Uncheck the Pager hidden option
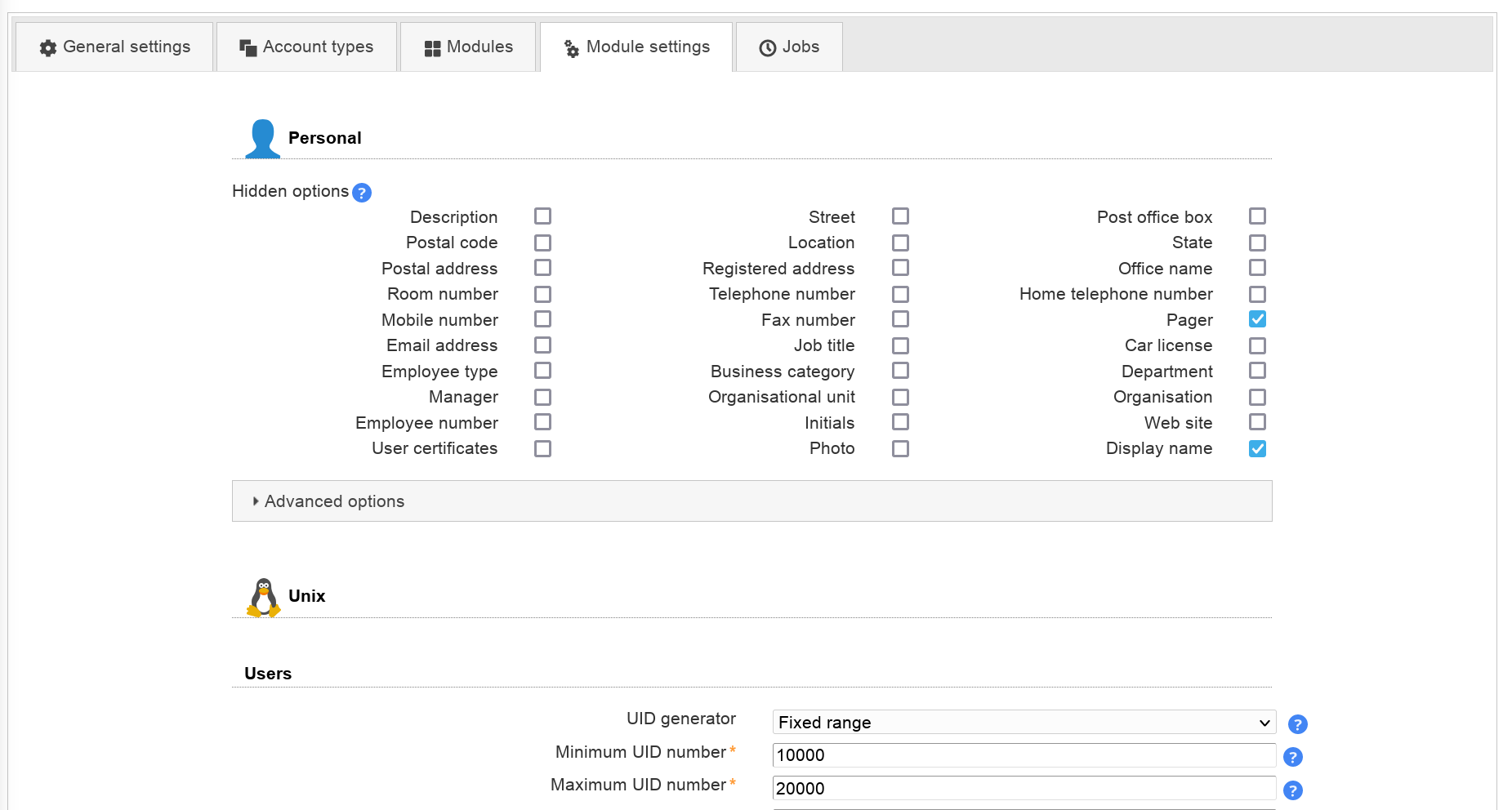 tap(1257, 319)
